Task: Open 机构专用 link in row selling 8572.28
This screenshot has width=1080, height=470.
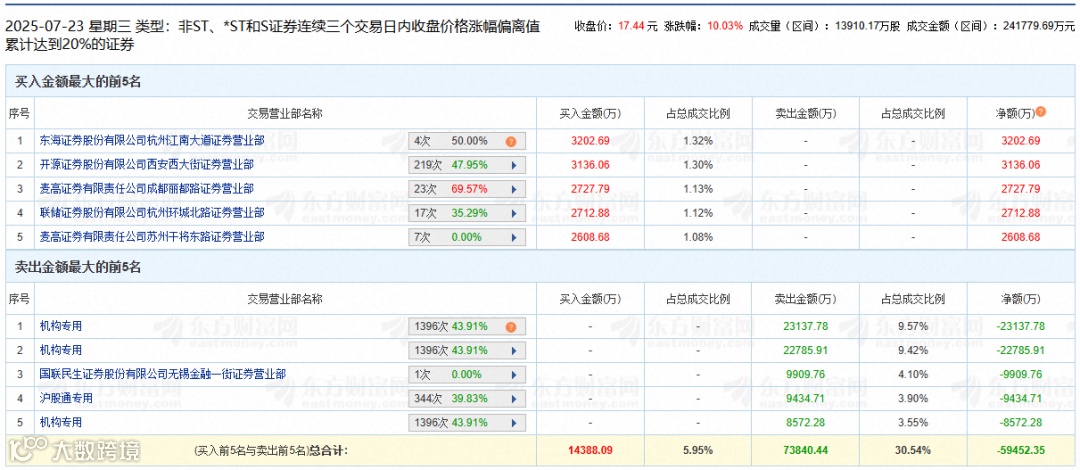Action: (x=61, y=421)
